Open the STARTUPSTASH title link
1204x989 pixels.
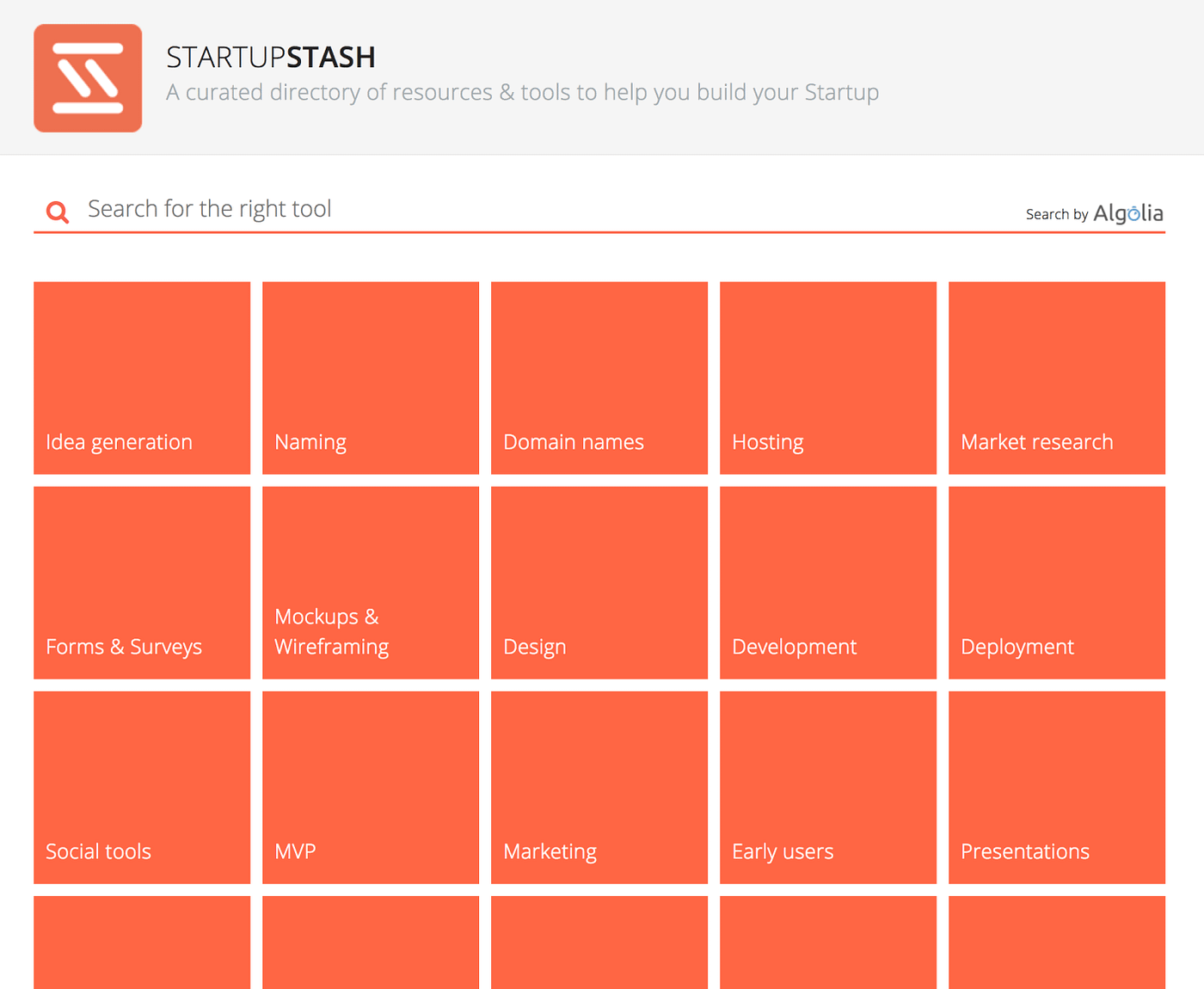pos(271,57)
